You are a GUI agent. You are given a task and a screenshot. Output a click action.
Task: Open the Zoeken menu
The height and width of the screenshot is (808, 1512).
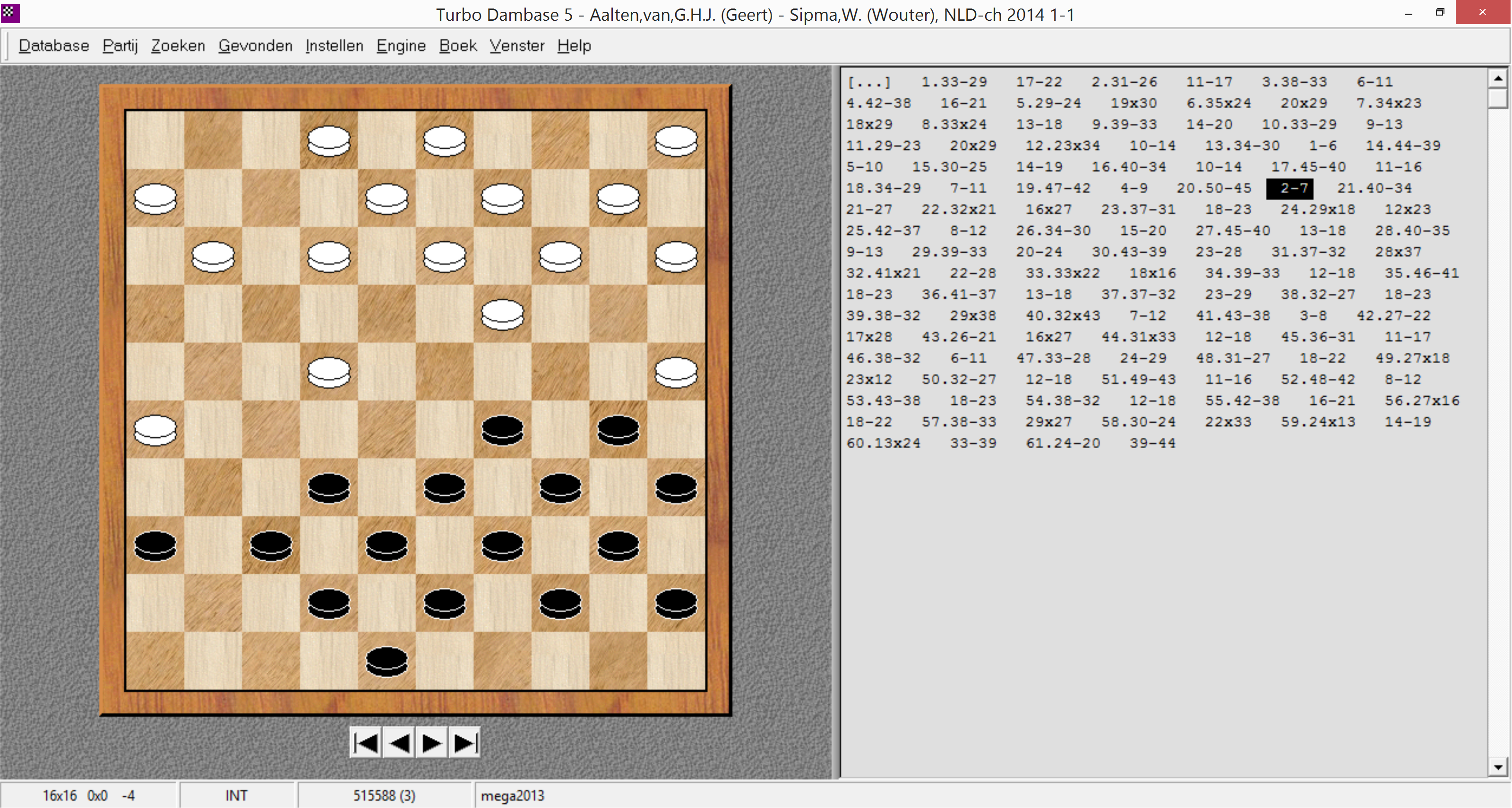click(178, 46)
